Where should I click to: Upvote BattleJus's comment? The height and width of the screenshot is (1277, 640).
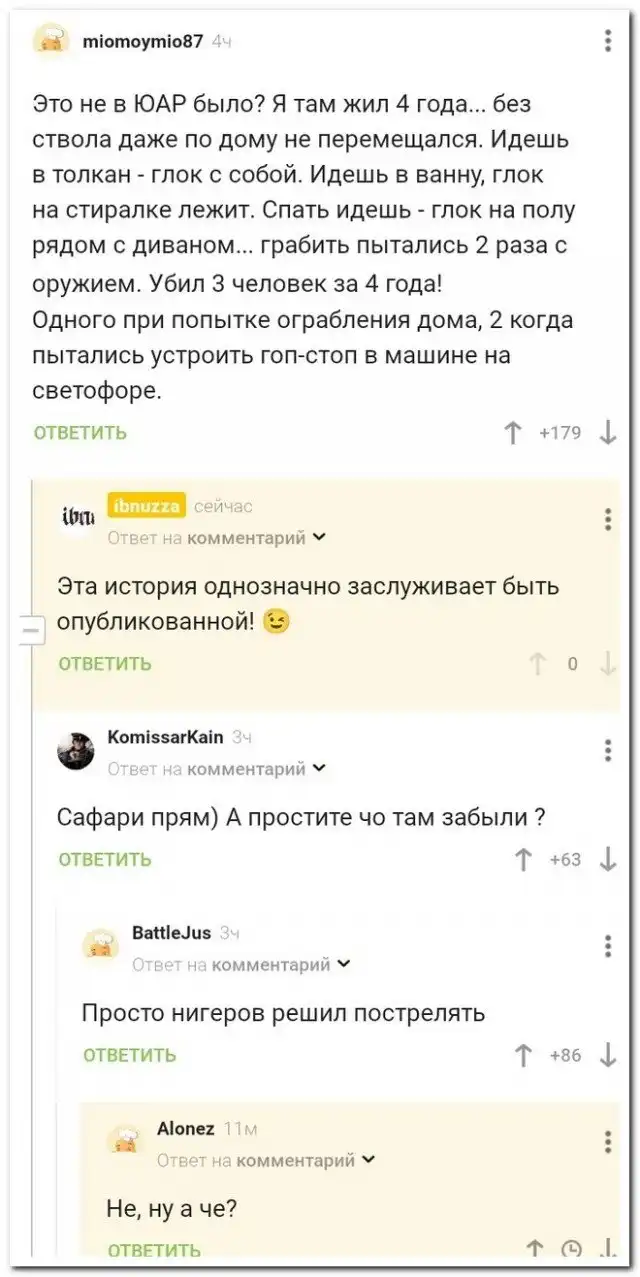523,1055
